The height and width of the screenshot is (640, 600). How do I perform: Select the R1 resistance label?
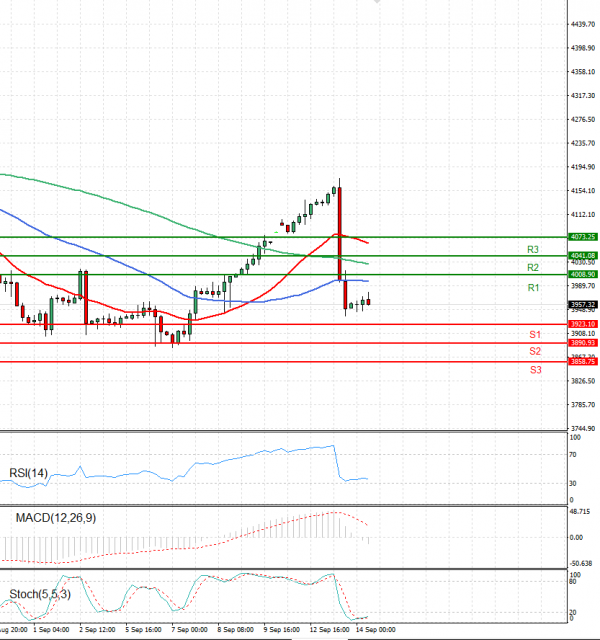(x=533, y=288)
